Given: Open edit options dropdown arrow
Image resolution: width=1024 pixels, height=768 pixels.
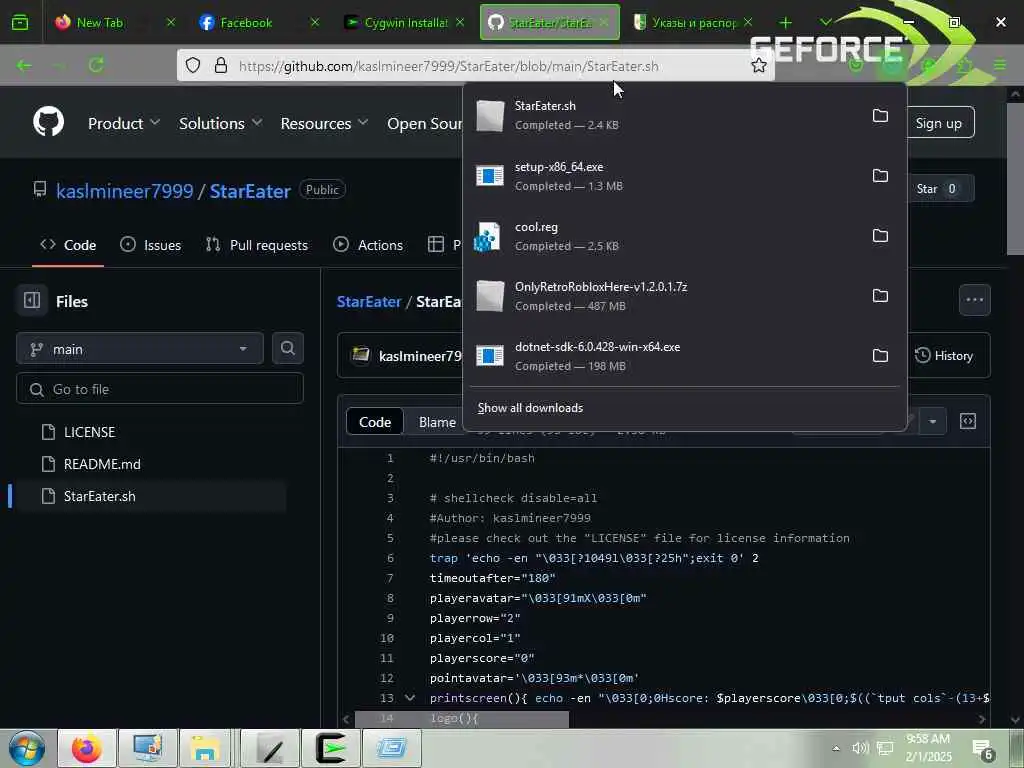Looking at the screenshot, I should point(932,422).
